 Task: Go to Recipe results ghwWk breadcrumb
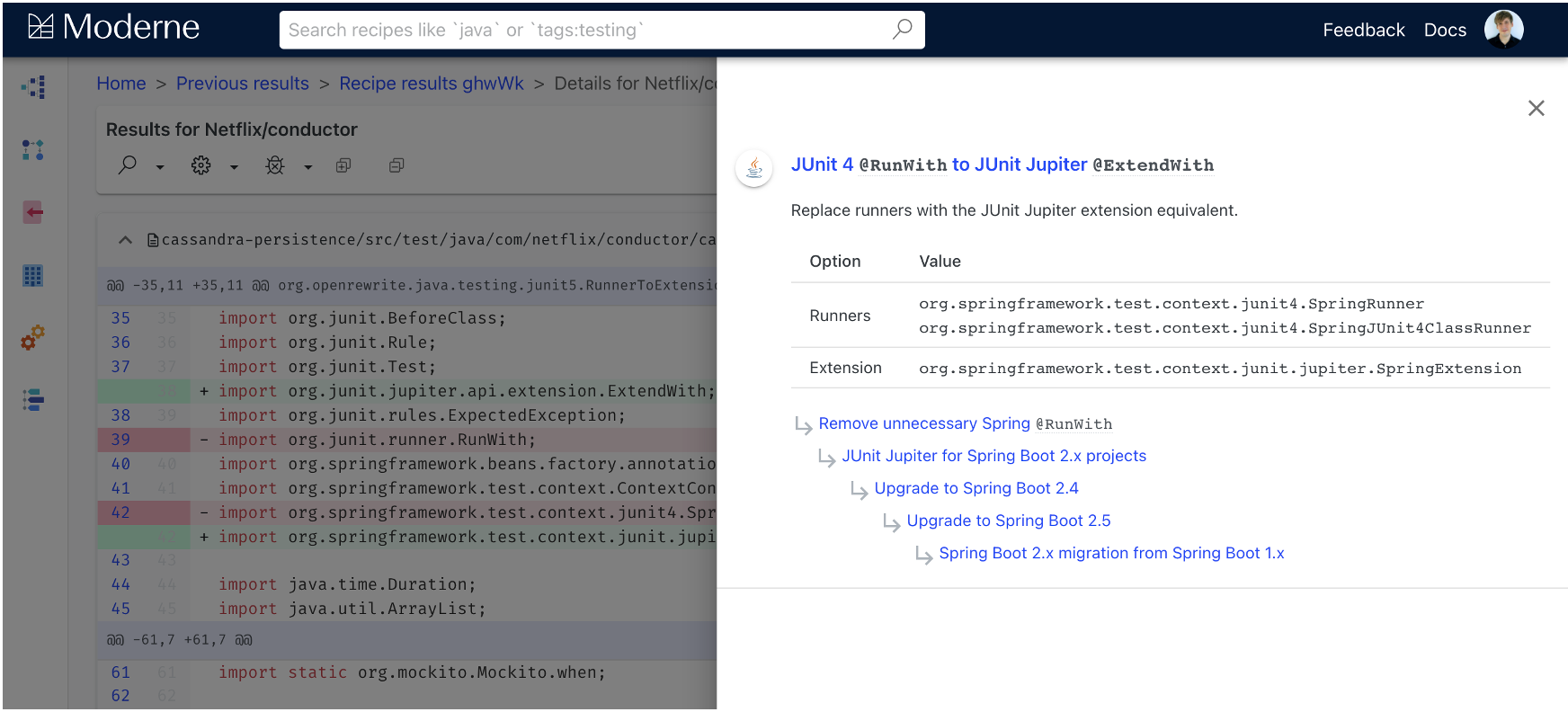click(x=432, y=84)
